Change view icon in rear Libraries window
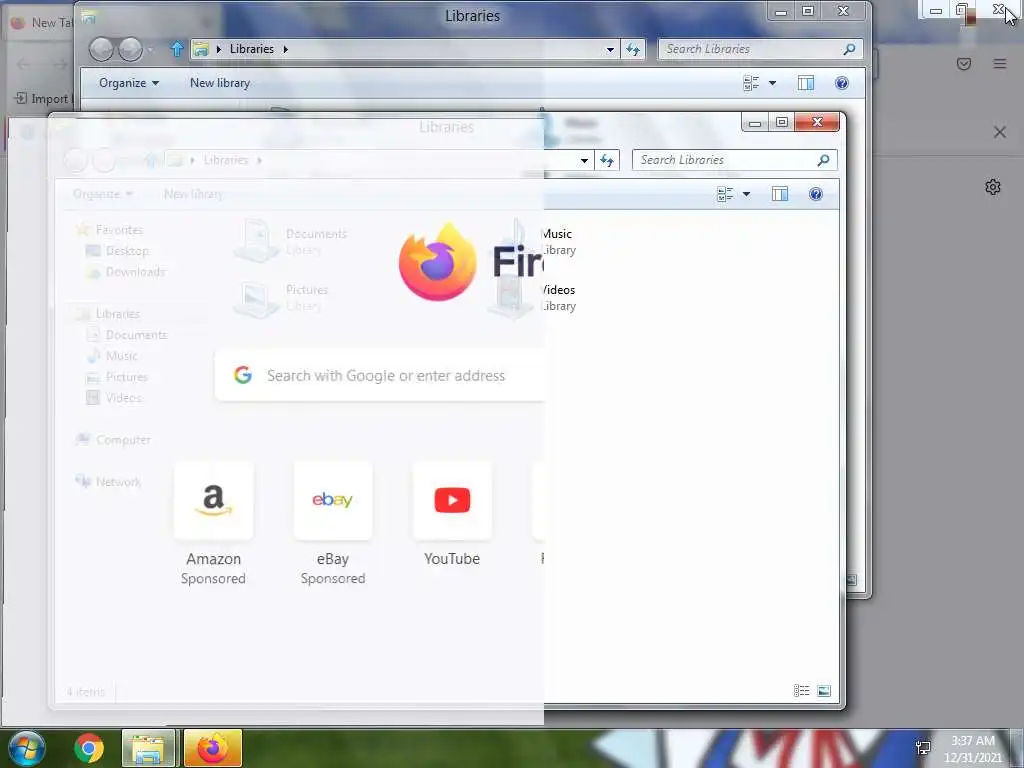 (x=751, y=83)
